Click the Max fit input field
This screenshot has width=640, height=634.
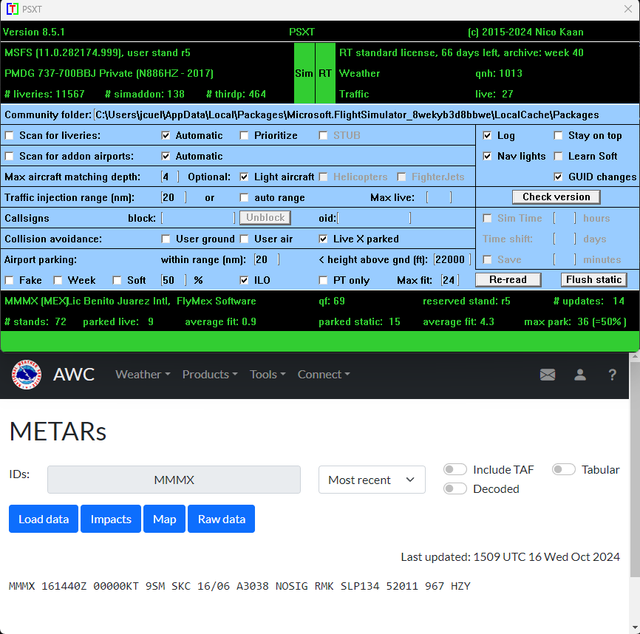coord(450,280)
